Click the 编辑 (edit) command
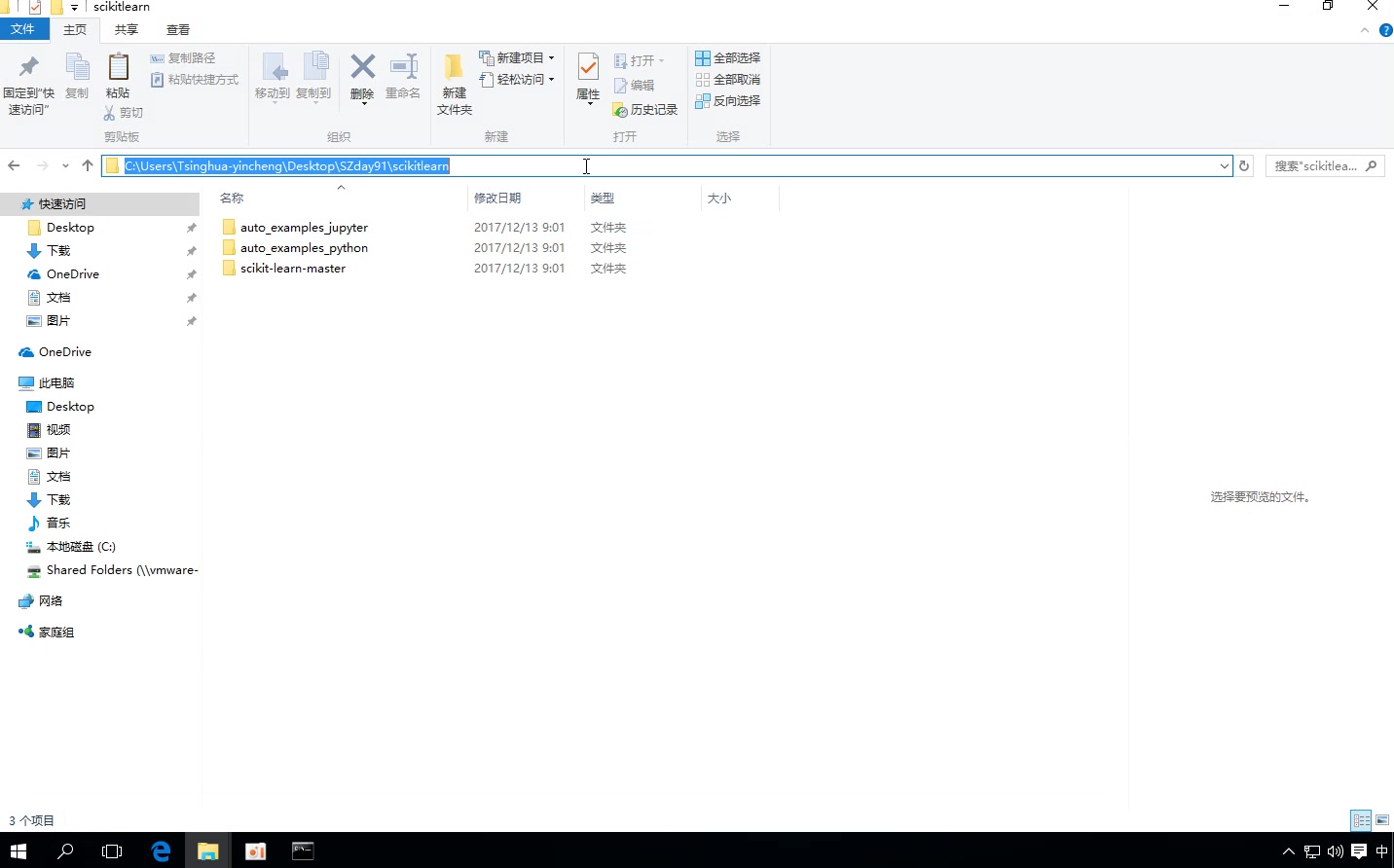1394x868 pixels. point(634,86)
